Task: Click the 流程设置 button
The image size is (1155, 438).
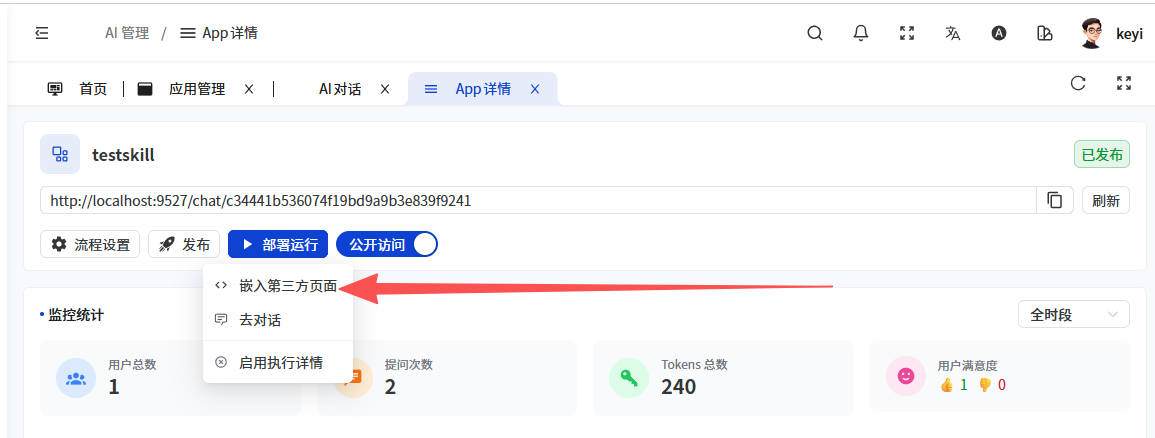Action: pyautogui.click(x=90, y=244)
